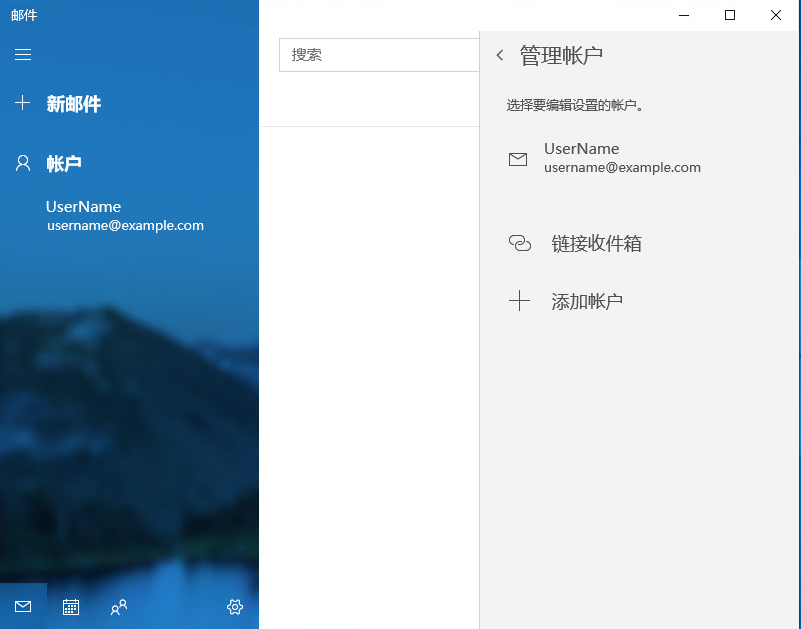Click into the 搜索 search box
Screen dimensions: 801x629
tap(378, 55)
